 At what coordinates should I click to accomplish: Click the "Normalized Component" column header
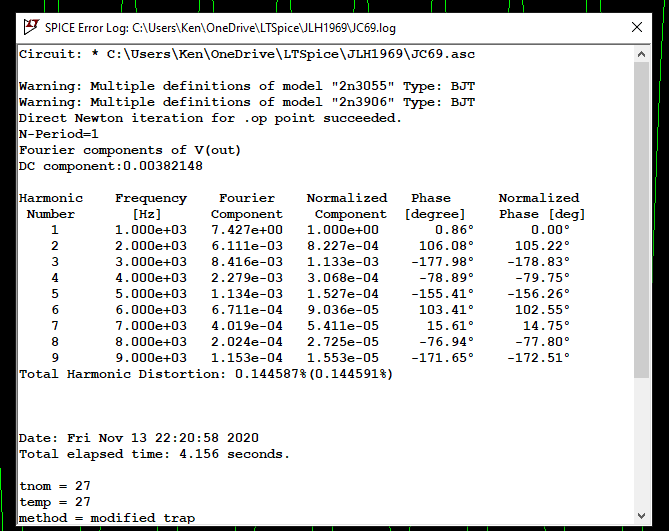pos(347,206)
